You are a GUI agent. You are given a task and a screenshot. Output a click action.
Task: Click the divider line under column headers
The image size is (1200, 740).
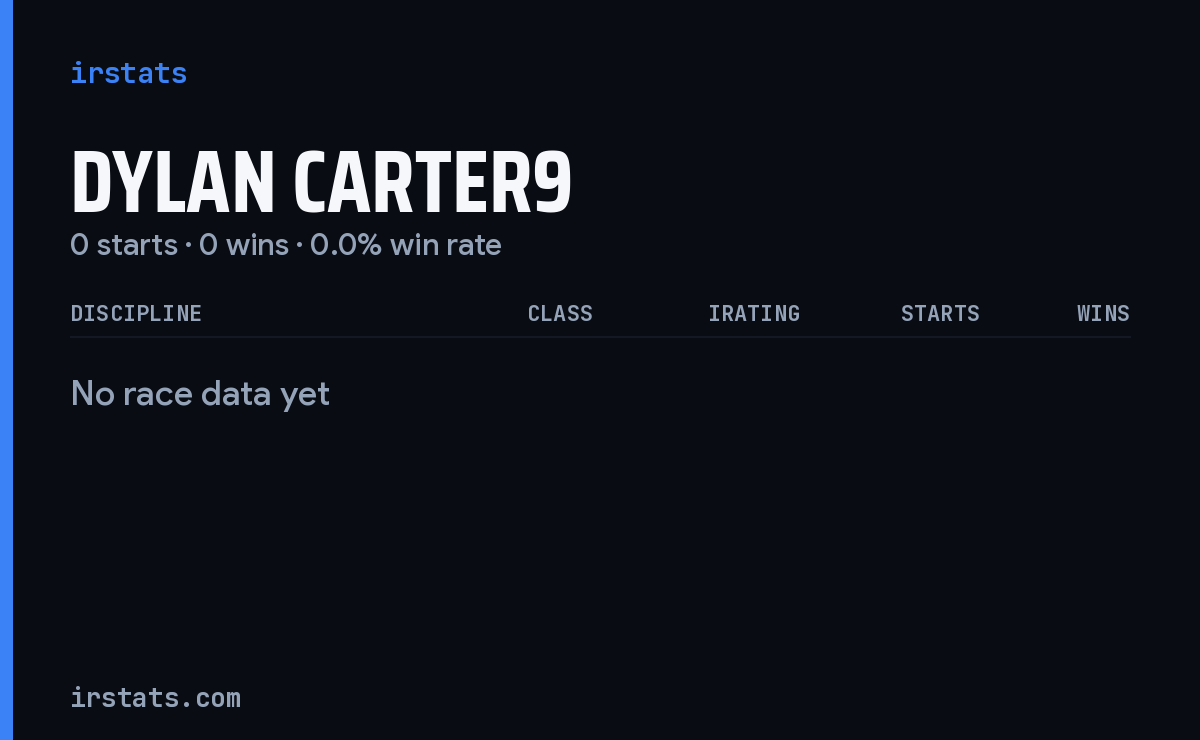600,337
